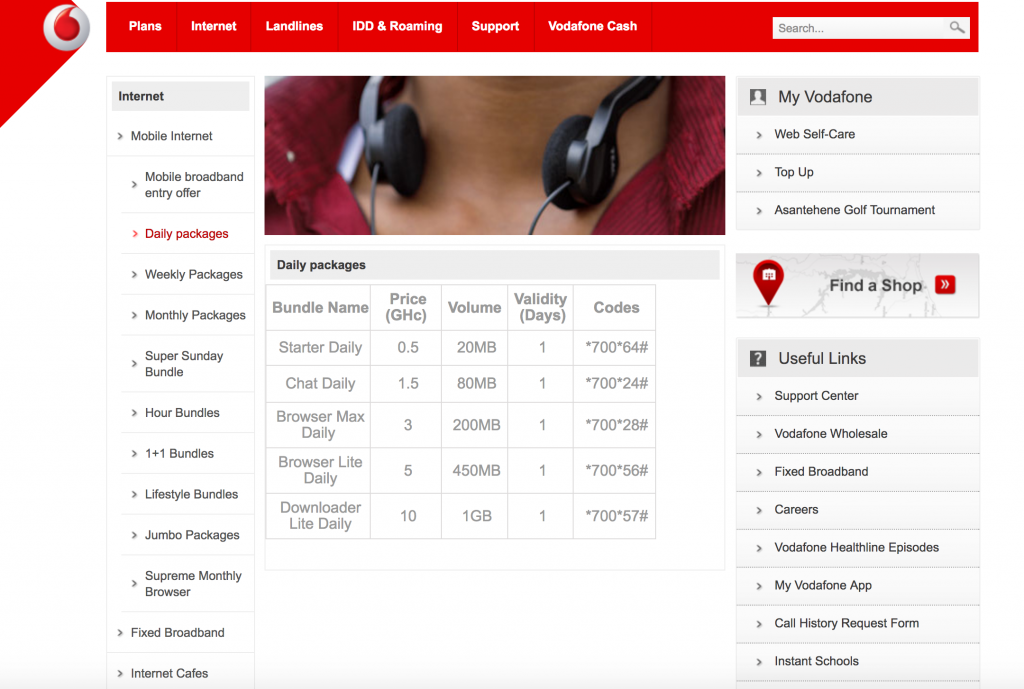
Task: Open the Vodafone Cash menu
Action: (592, 26)
